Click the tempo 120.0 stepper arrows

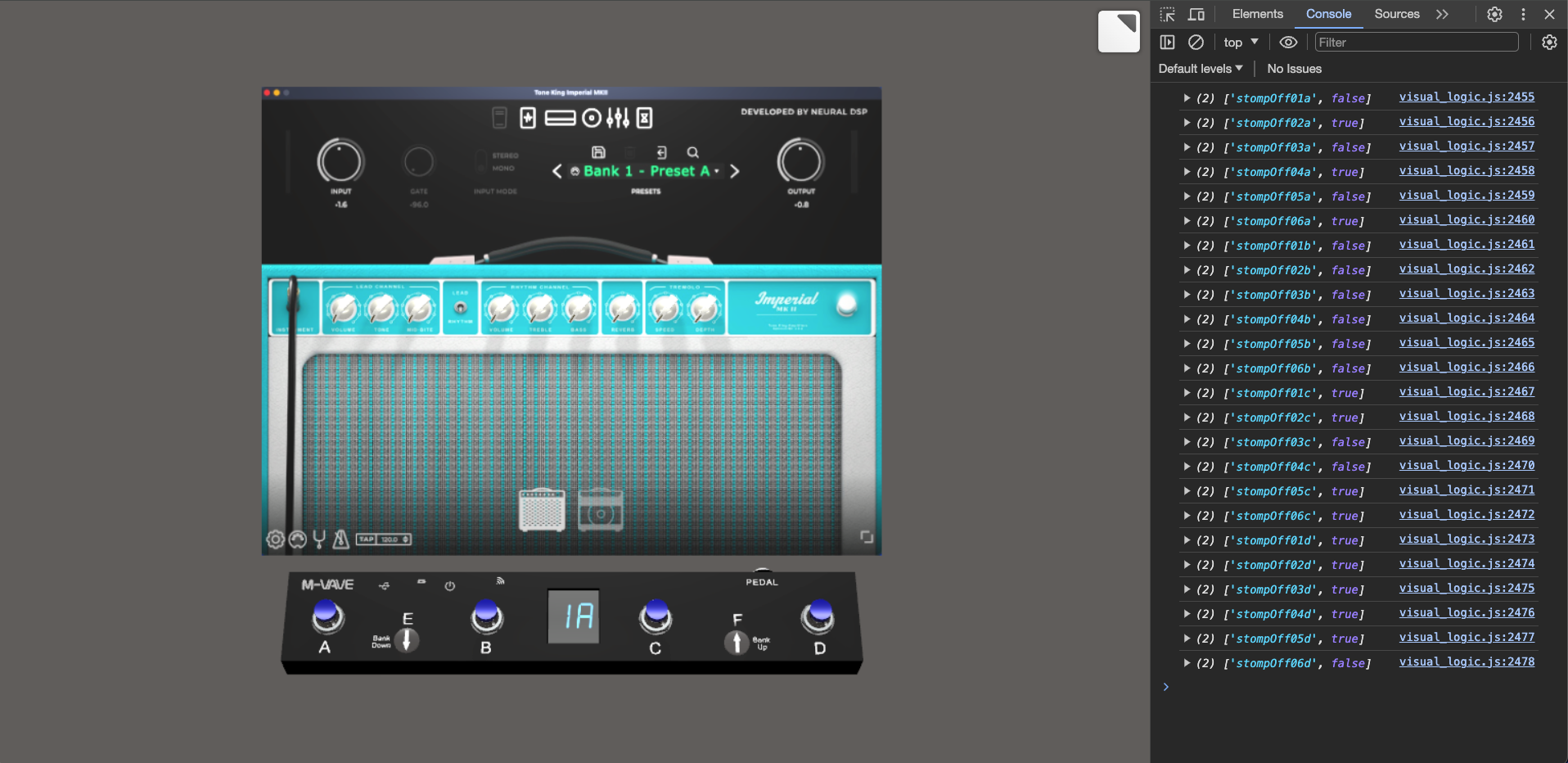click(406, 540)
